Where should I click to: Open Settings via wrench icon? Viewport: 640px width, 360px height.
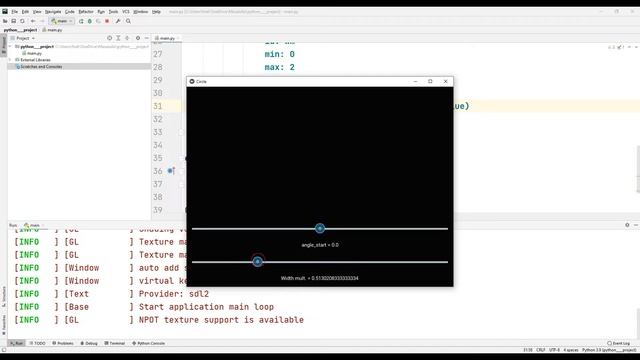[x=118, y=21]
